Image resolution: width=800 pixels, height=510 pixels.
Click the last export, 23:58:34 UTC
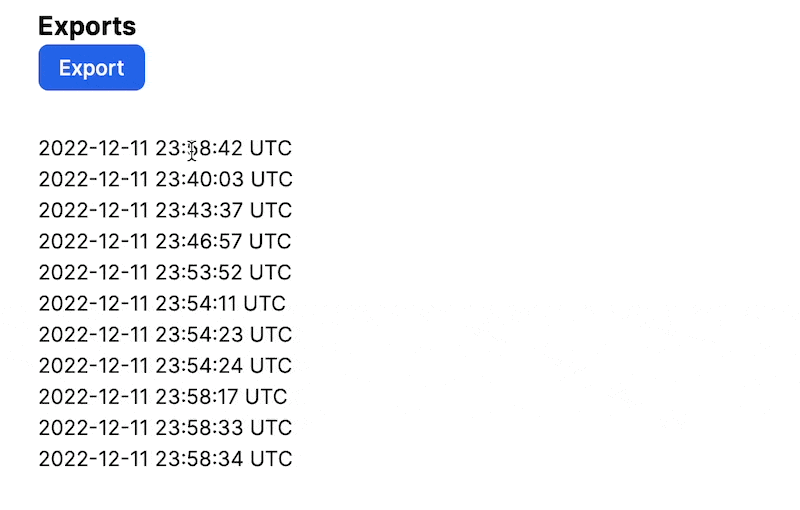[165, 459]
